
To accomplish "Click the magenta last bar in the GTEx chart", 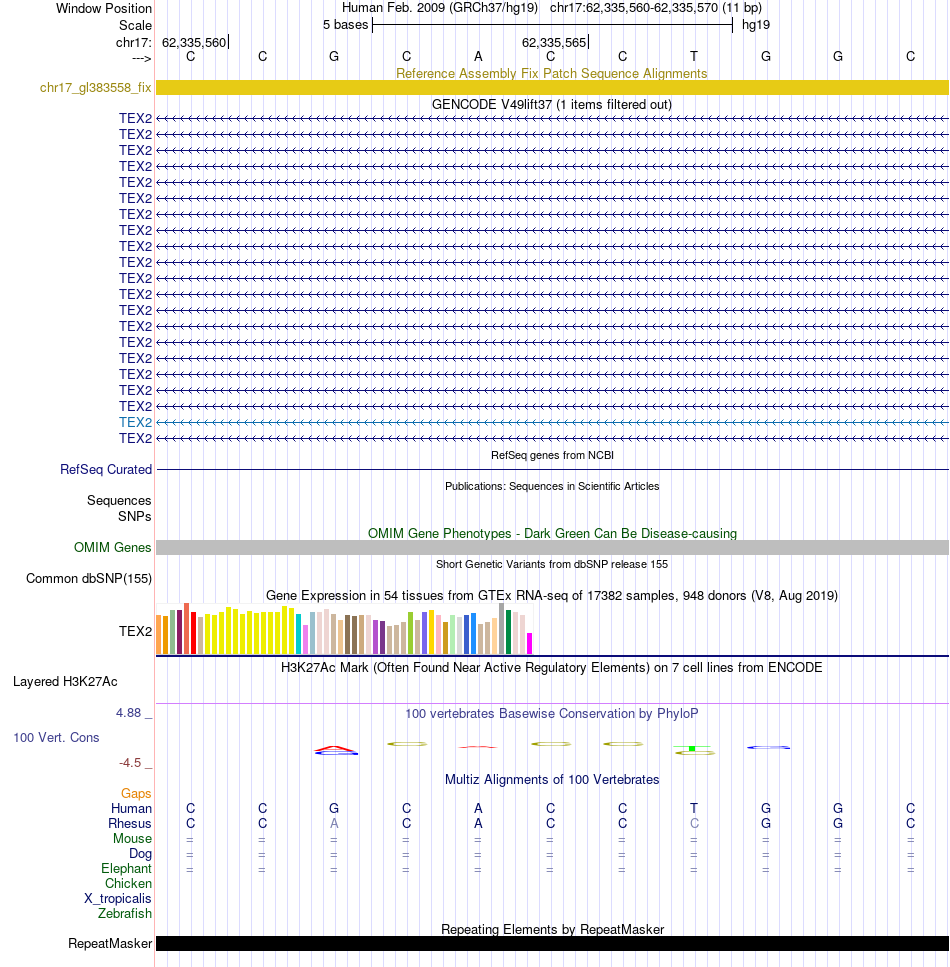I will point(529,643).
